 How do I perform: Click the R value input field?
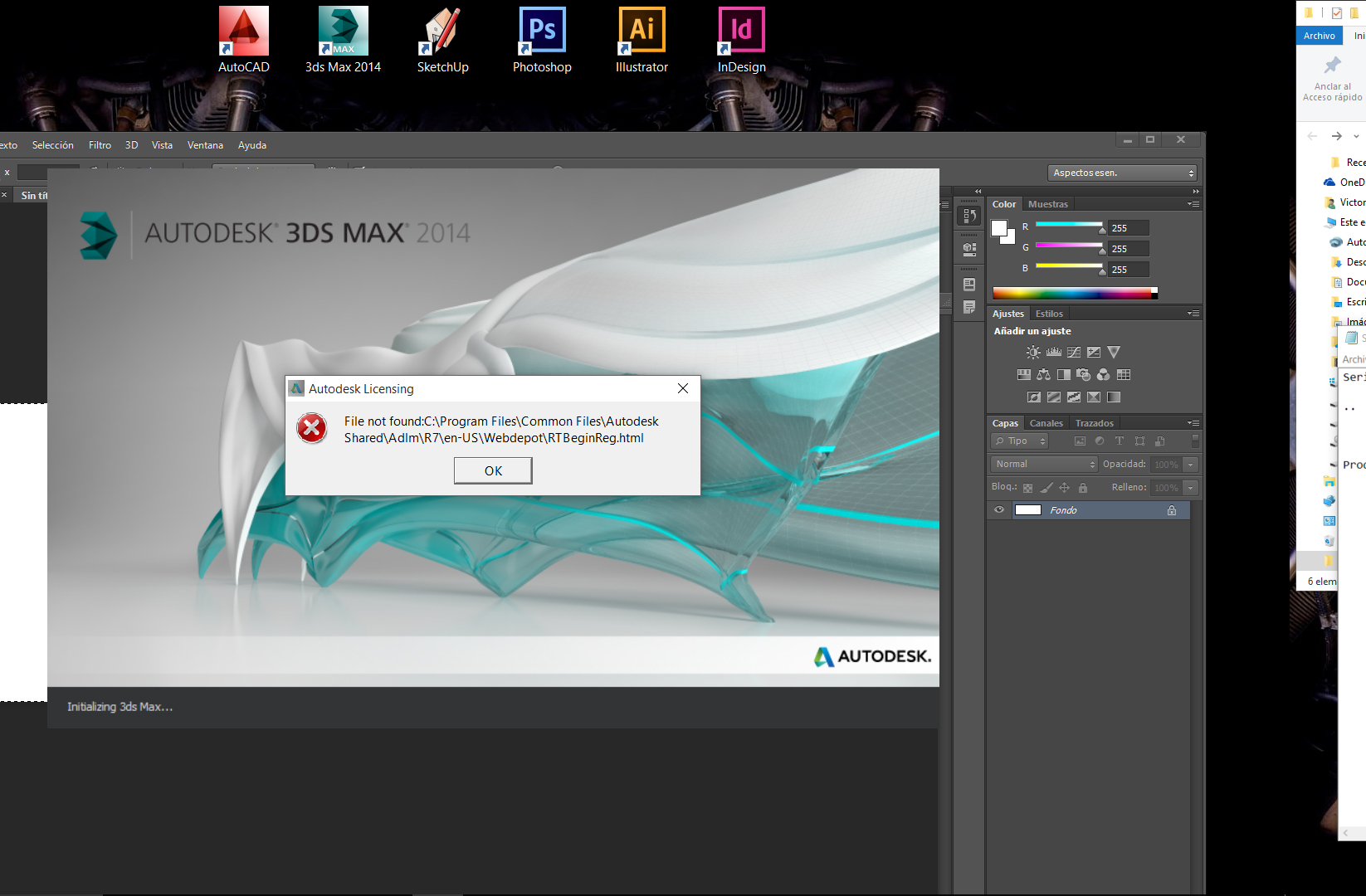[1129, 228]
